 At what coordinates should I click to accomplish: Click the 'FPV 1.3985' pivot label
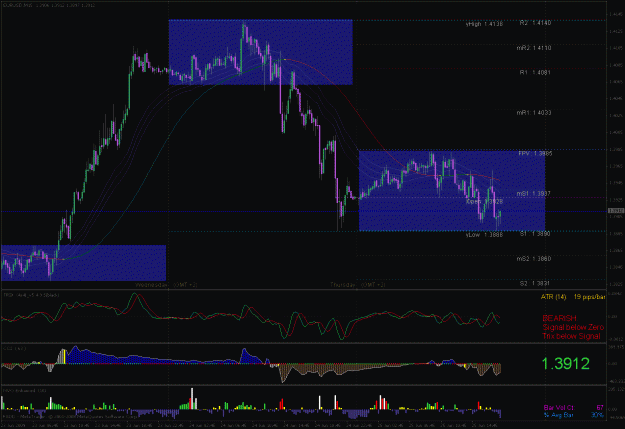tap(535, 153)
